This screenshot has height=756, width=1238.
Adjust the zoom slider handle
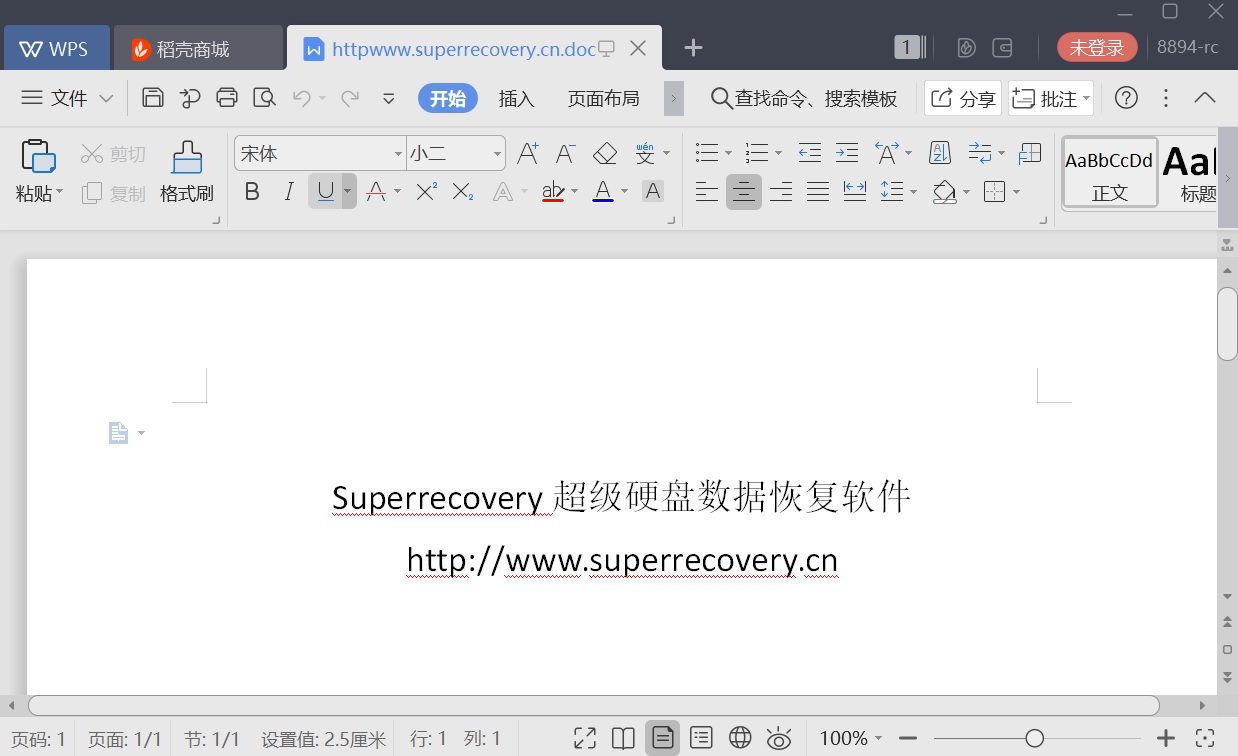(1035, 738)
